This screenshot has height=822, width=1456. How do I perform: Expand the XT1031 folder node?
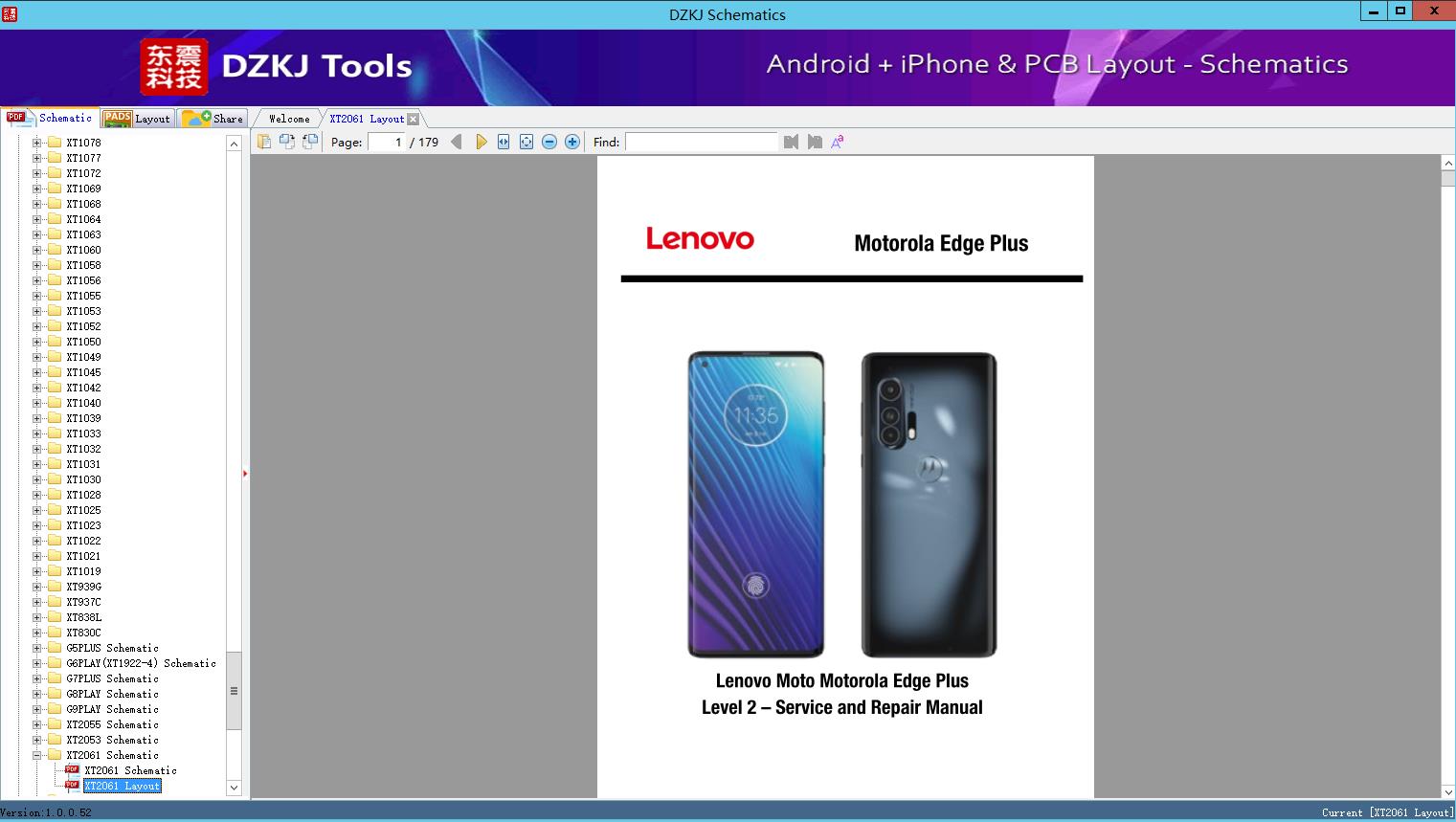(36, 464)
